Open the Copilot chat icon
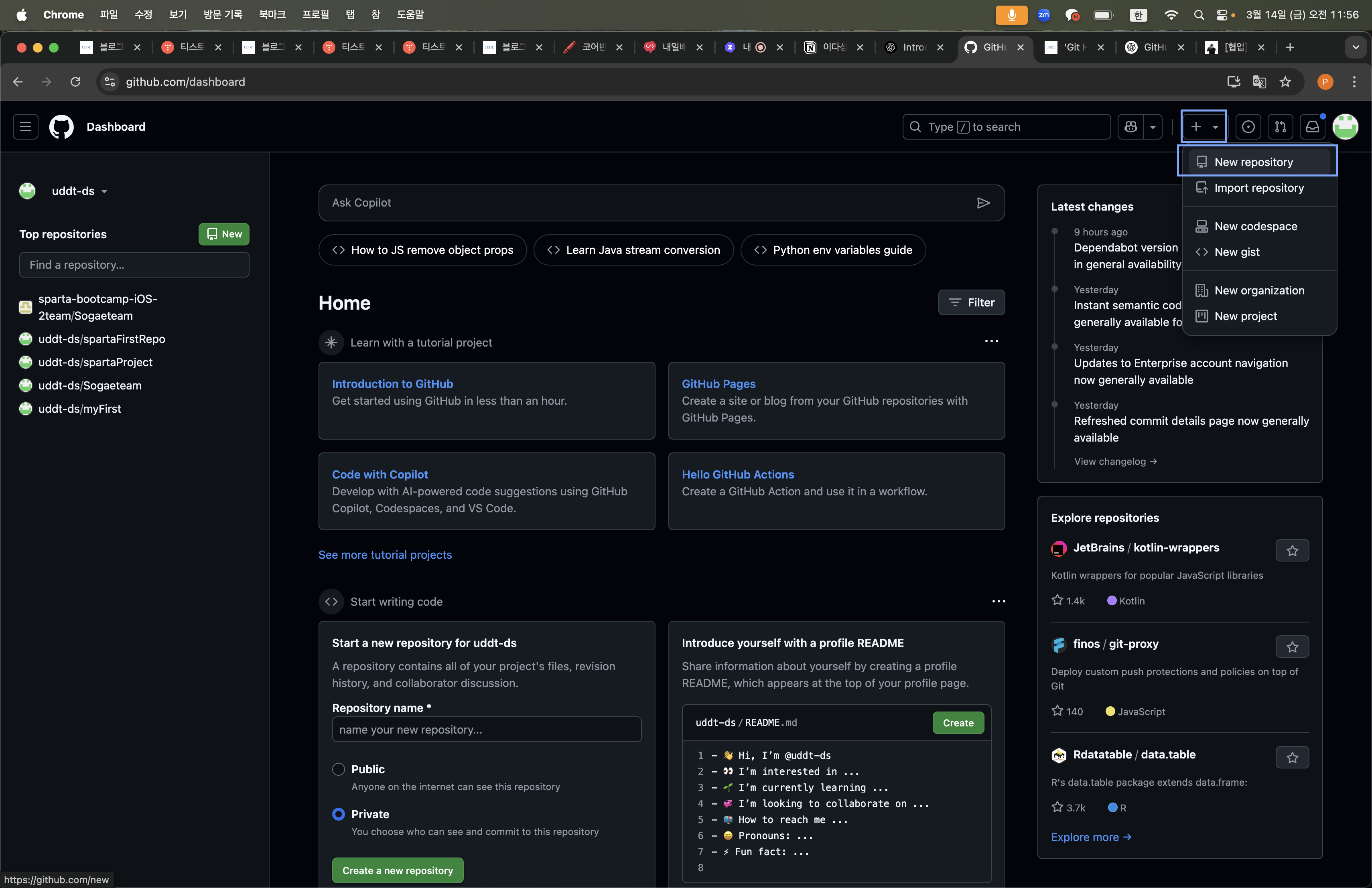1372x888 pixels. click(x=1130, y=127)
